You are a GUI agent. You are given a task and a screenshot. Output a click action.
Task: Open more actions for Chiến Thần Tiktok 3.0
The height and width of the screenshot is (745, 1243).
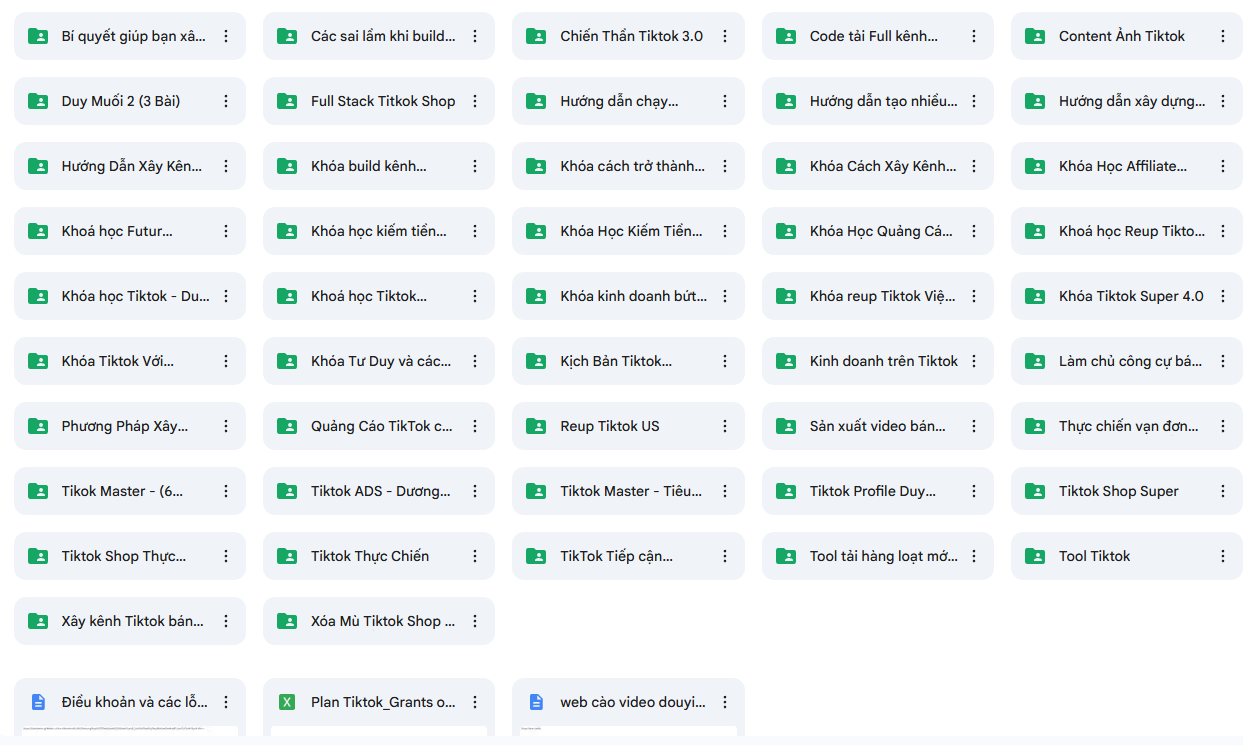[724, 36]
